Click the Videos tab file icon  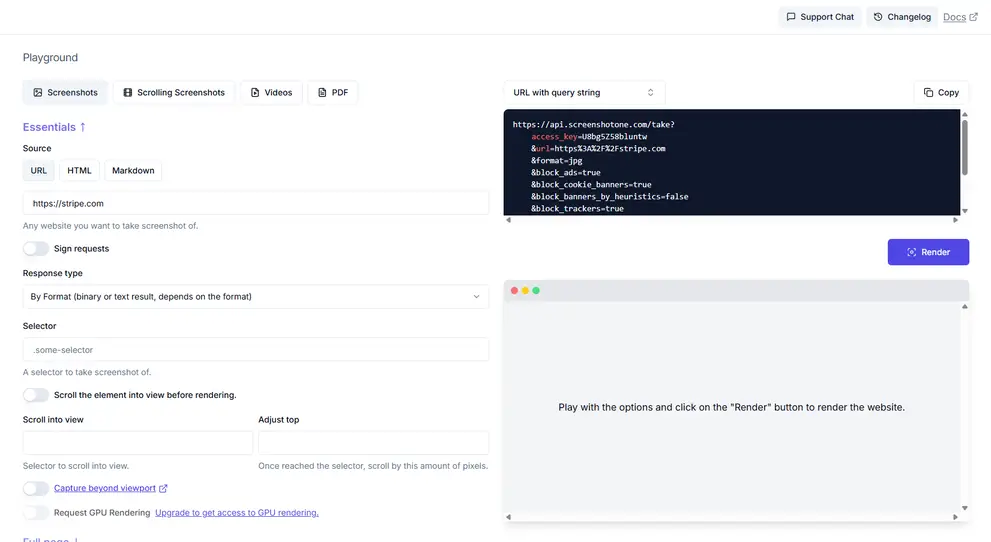255,93
